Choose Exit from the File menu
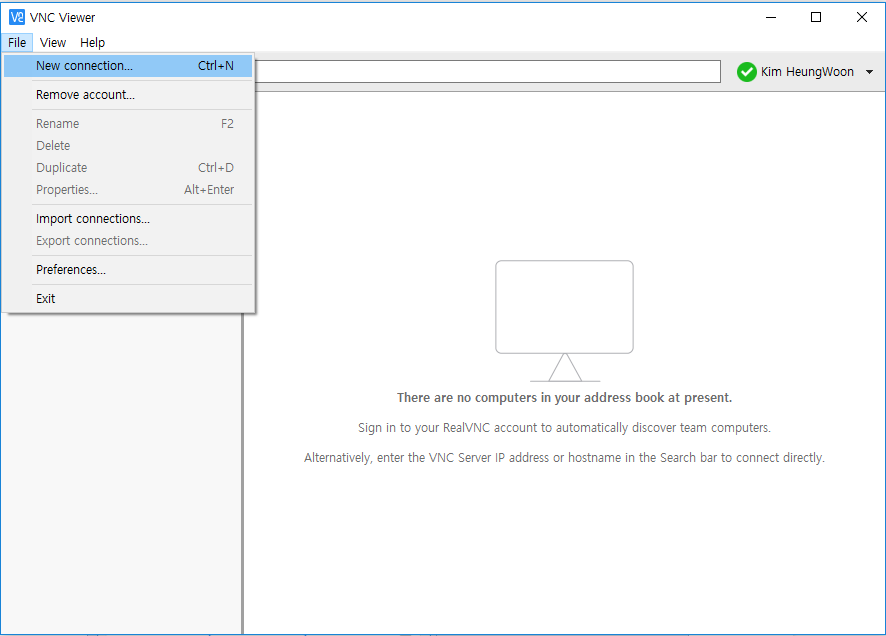 (128, 298)
